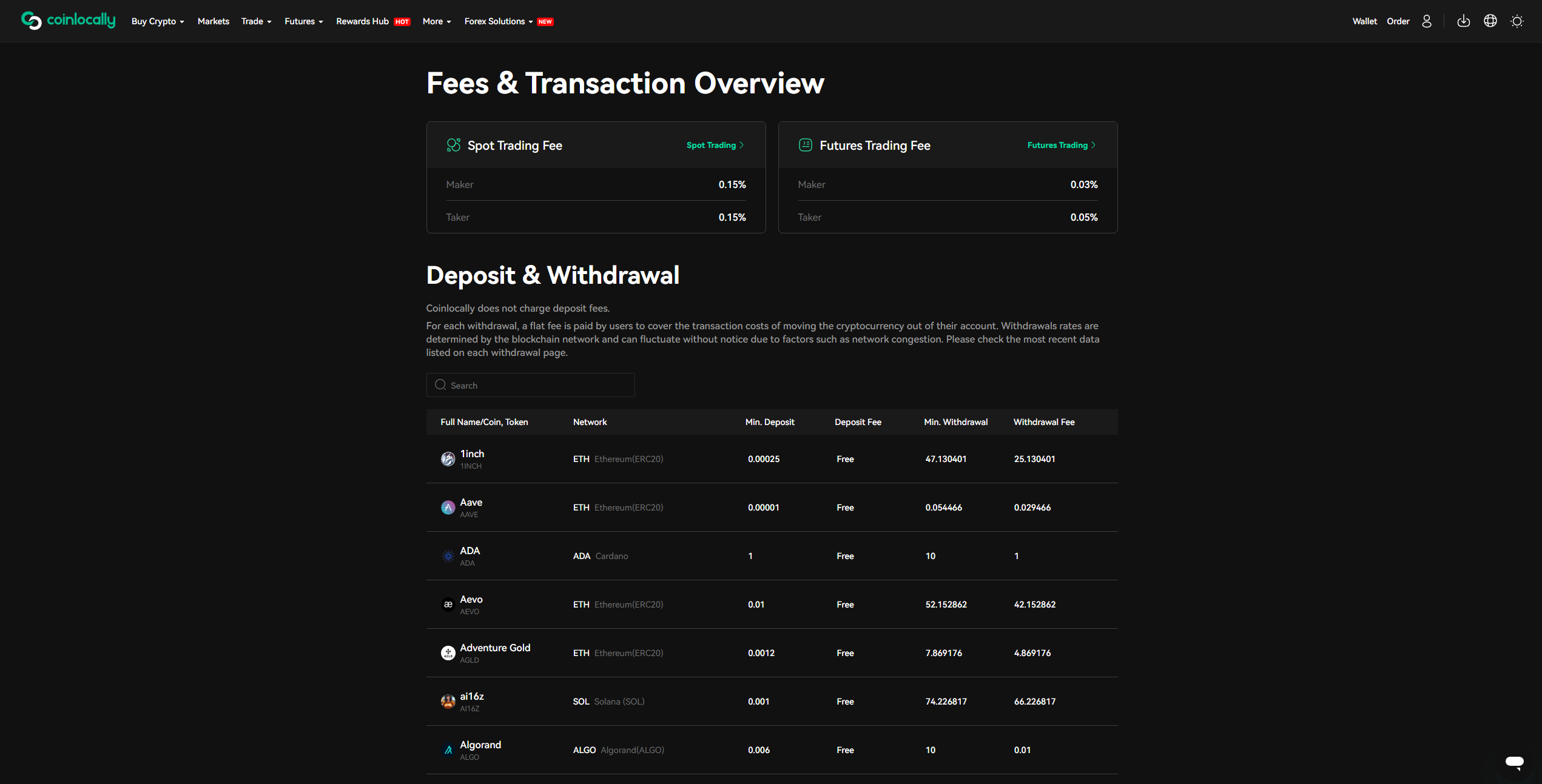
Task: Click ADA network Cardano
Action: tap(611, 556)
